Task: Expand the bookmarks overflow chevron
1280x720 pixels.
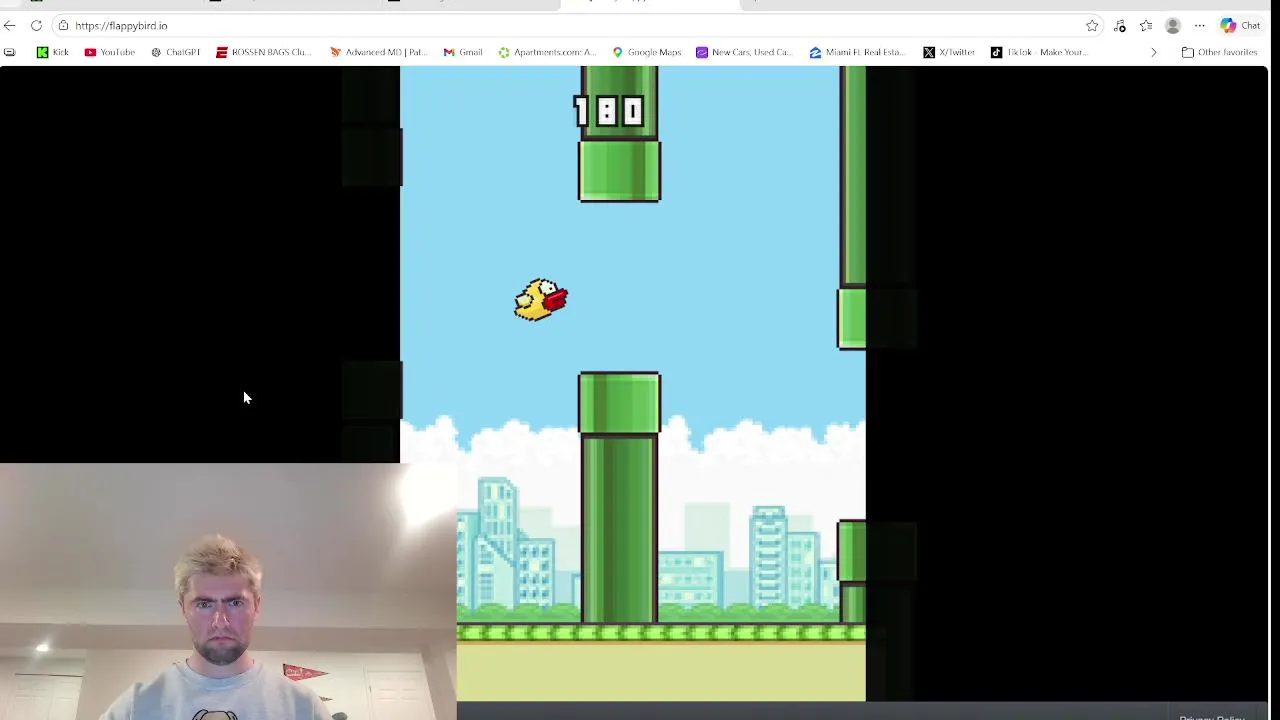Action: 1154,52
